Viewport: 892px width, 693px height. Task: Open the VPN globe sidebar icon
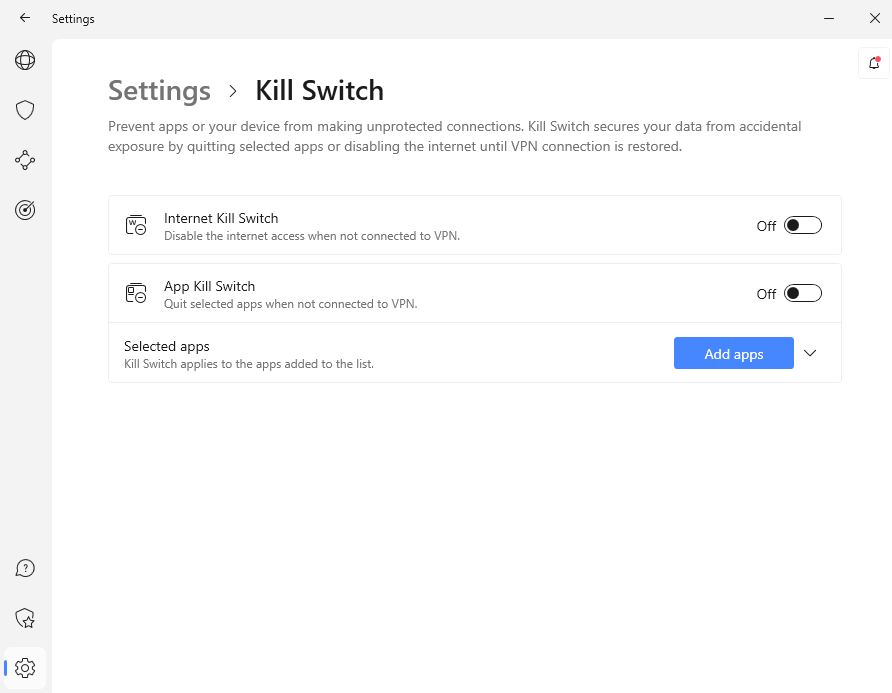click(25, 60)
